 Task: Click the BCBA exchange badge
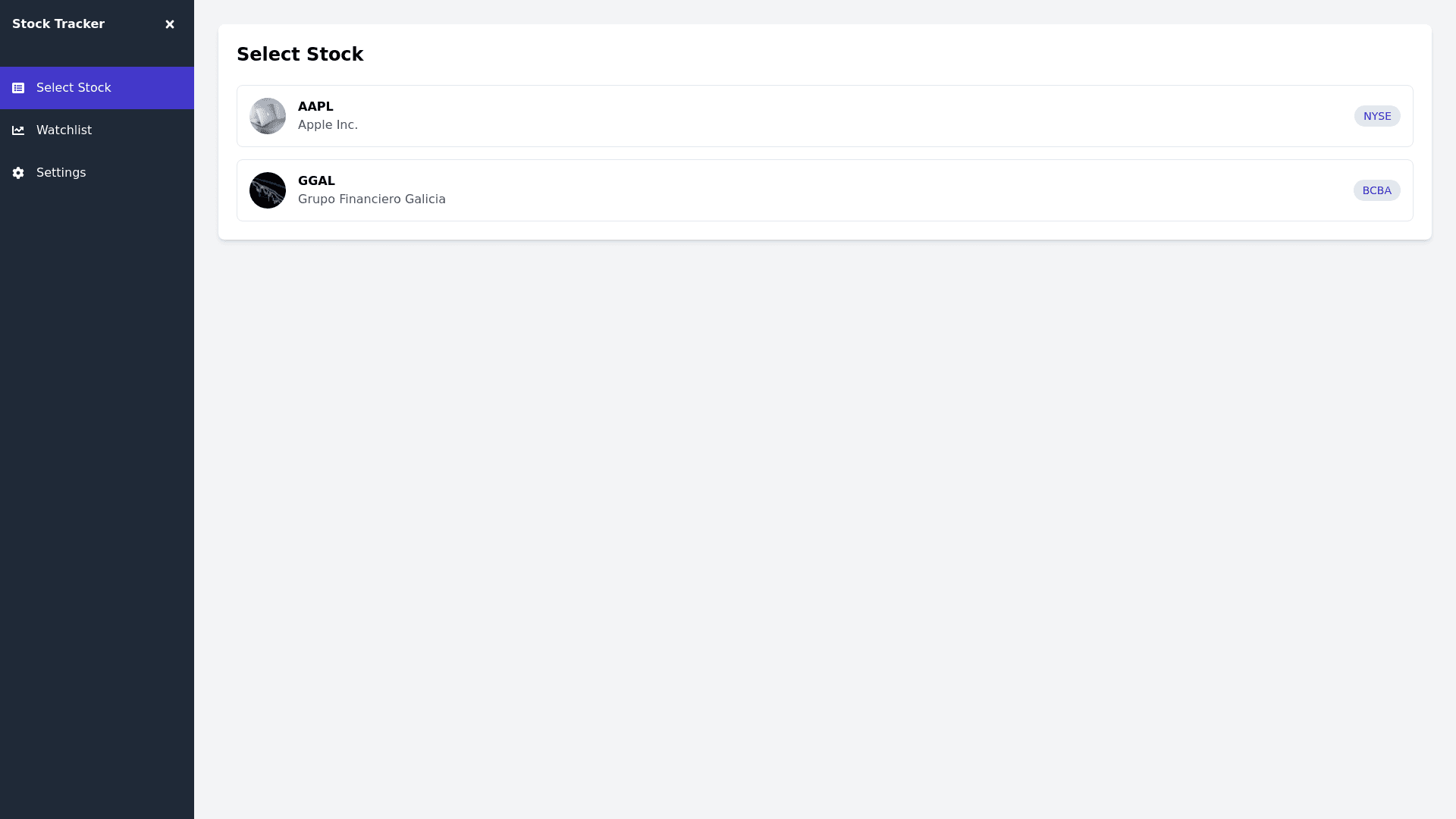click(1376, 190)
